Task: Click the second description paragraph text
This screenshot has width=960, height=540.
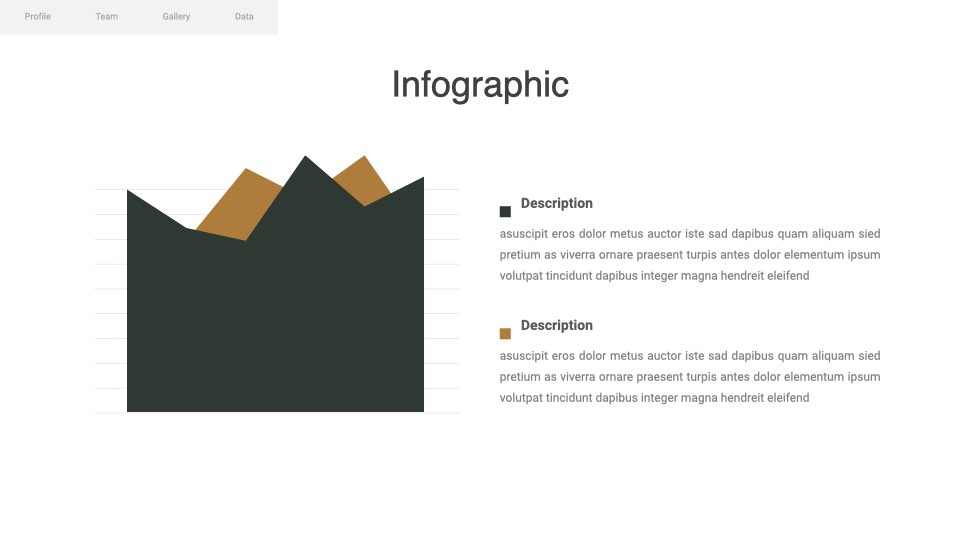Action: (690, 377)
